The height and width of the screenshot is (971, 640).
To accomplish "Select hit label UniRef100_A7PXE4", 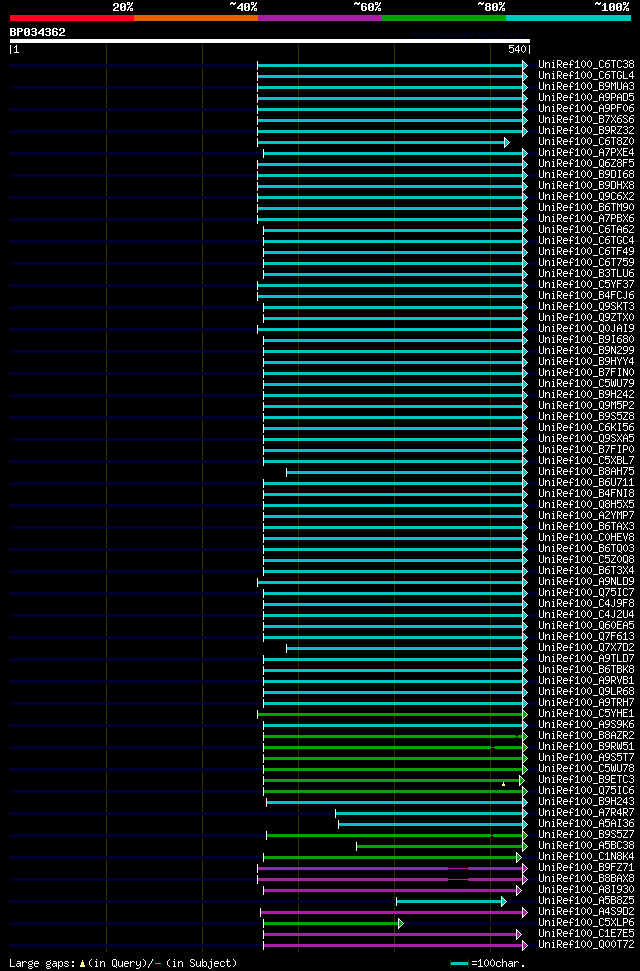I will point(586,153).
